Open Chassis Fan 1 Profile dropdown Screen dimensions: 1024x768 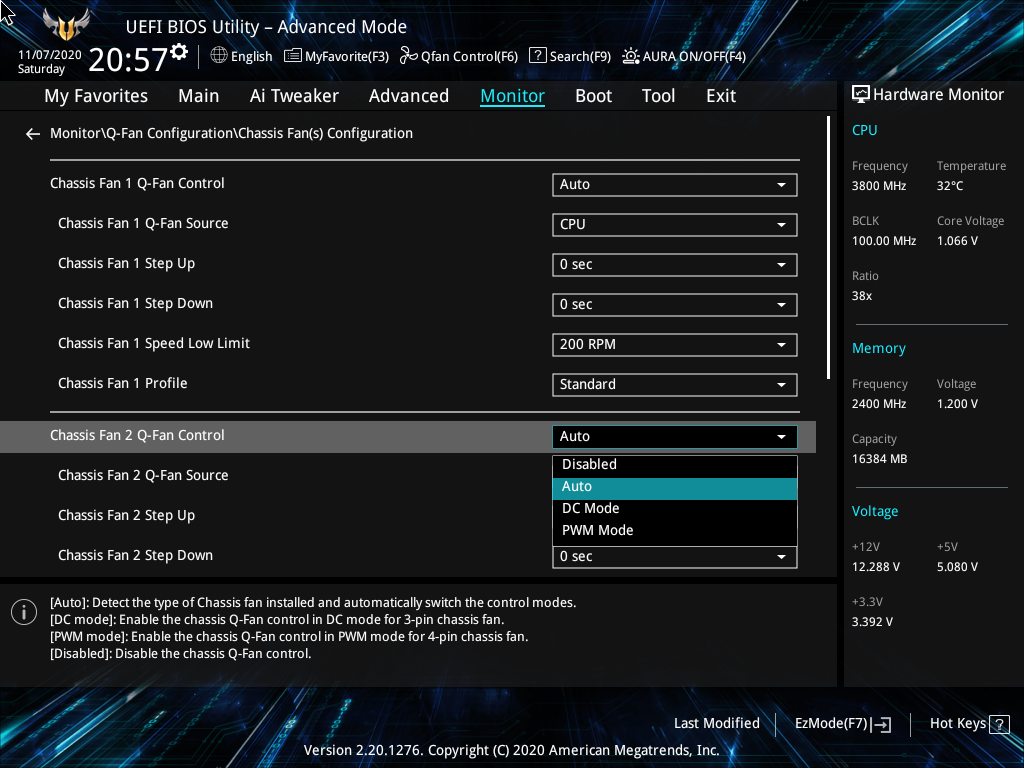click(675, 385)
